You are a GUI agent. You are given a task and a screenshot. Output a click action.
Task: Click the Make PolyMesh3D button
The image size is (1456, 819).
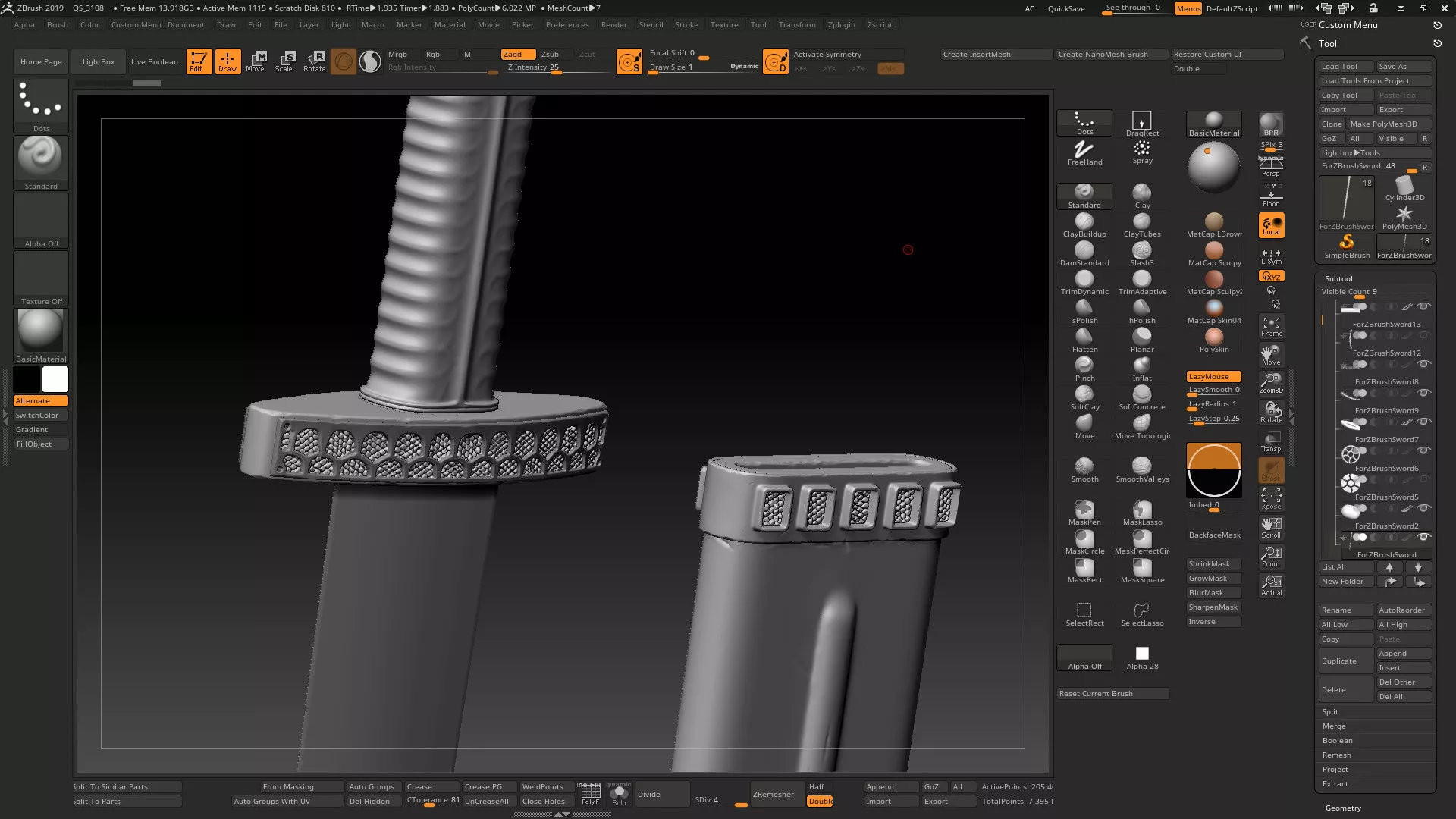(x=1383, y=124)
